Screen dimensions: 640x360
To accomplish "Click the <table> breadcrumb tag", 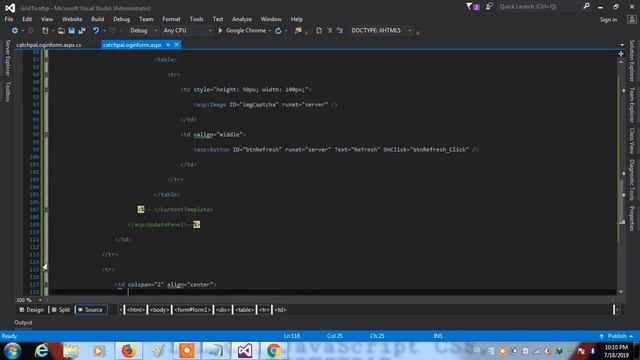I will tap(244, 310).
